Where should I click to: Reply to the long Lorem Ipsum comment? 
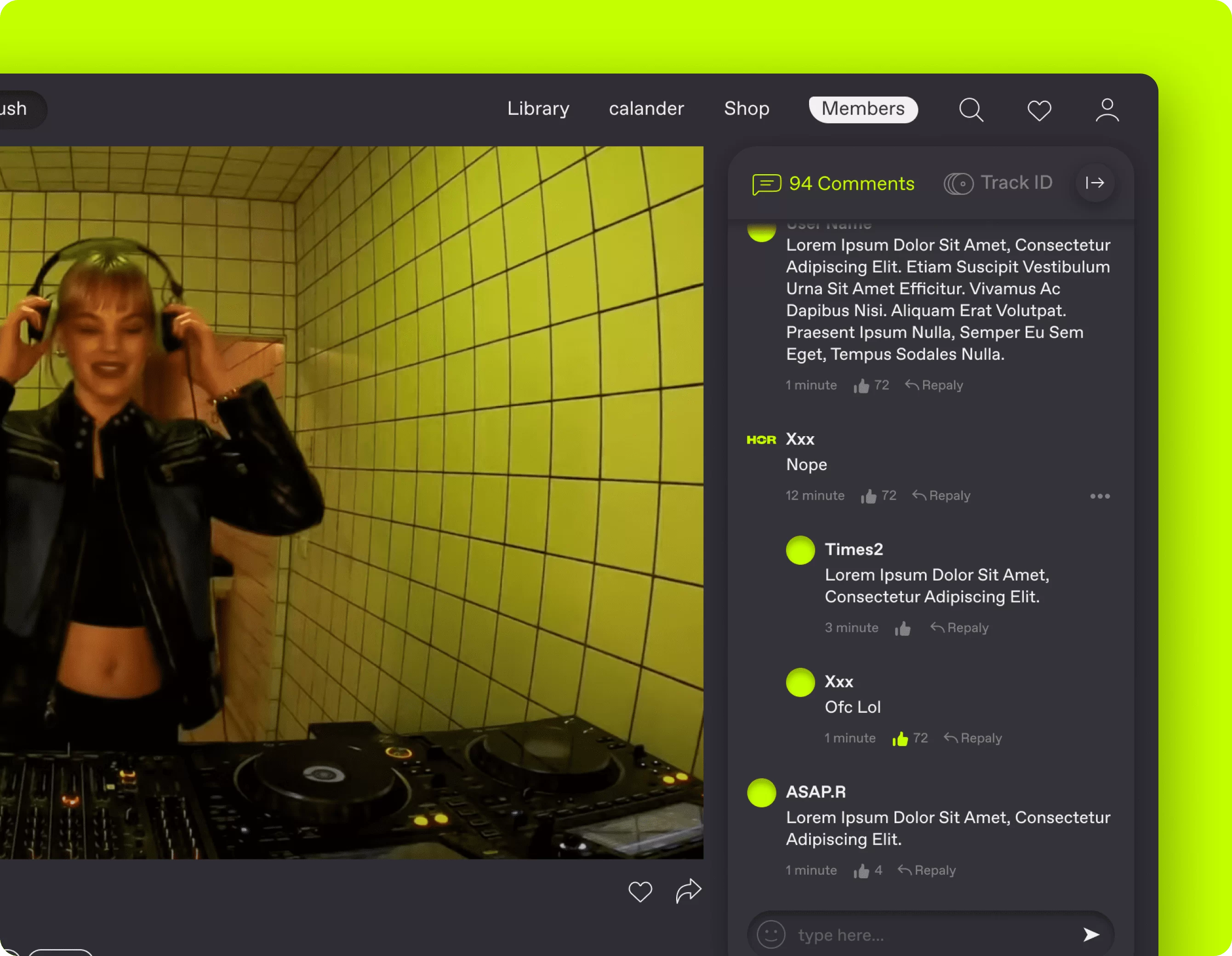coord(934,385)
